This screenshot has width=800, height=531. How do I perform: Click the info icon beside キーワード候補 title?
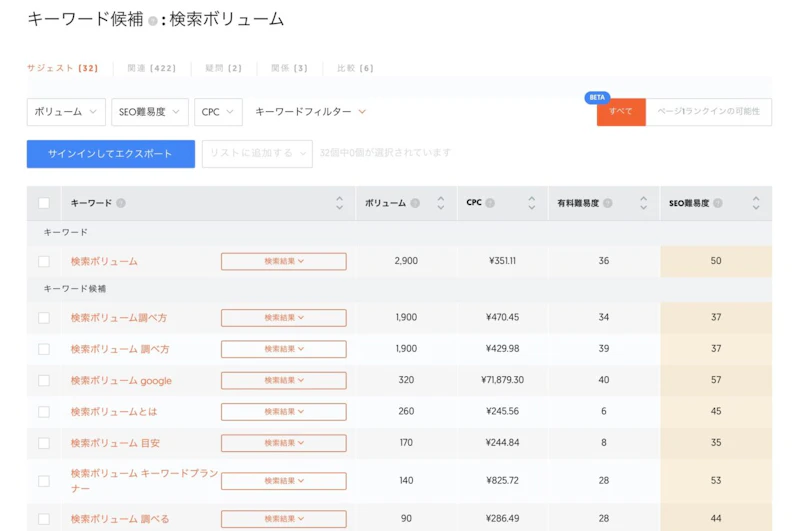coord(152,21)
